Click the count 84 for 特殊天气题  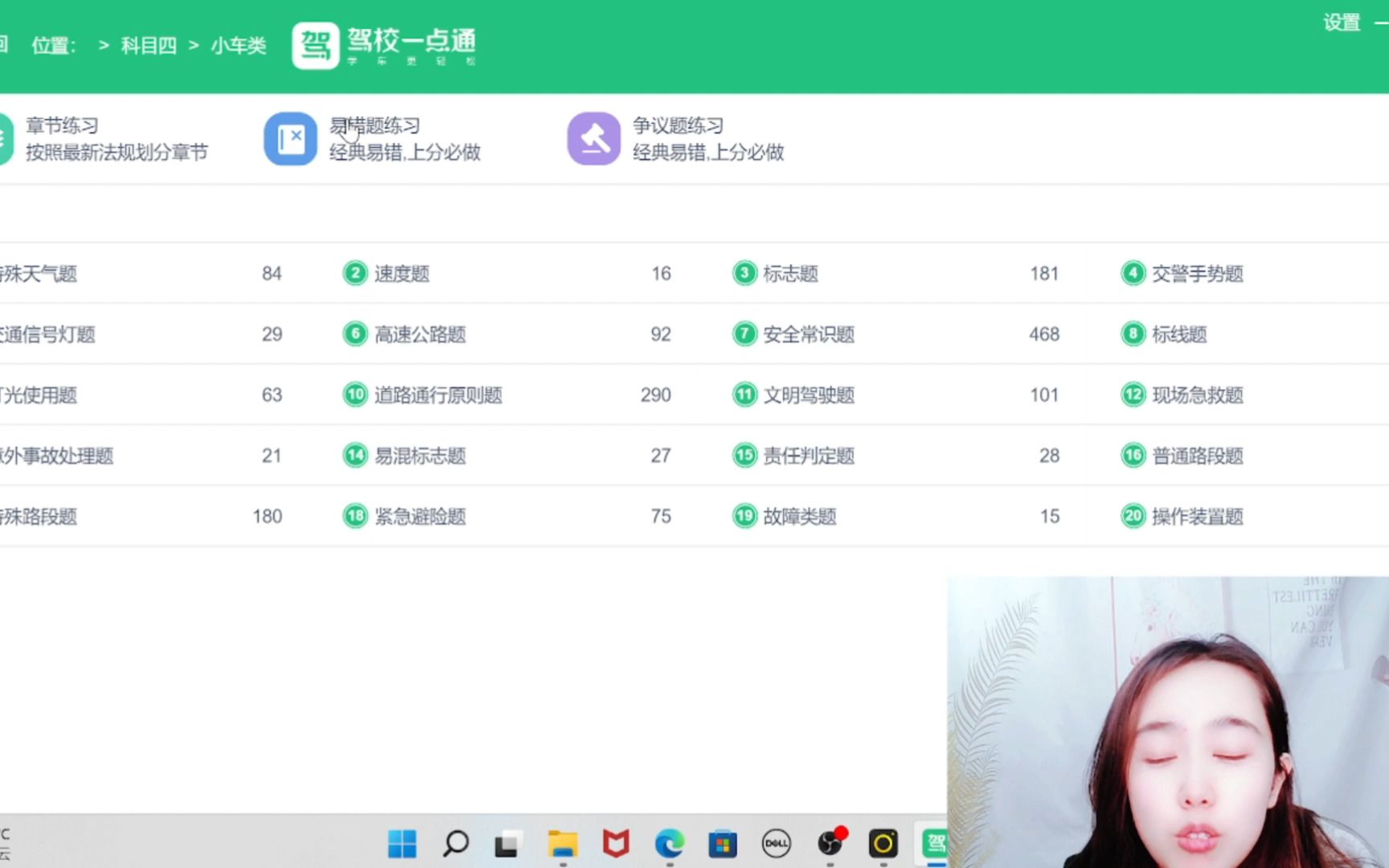tap(272, 273)
